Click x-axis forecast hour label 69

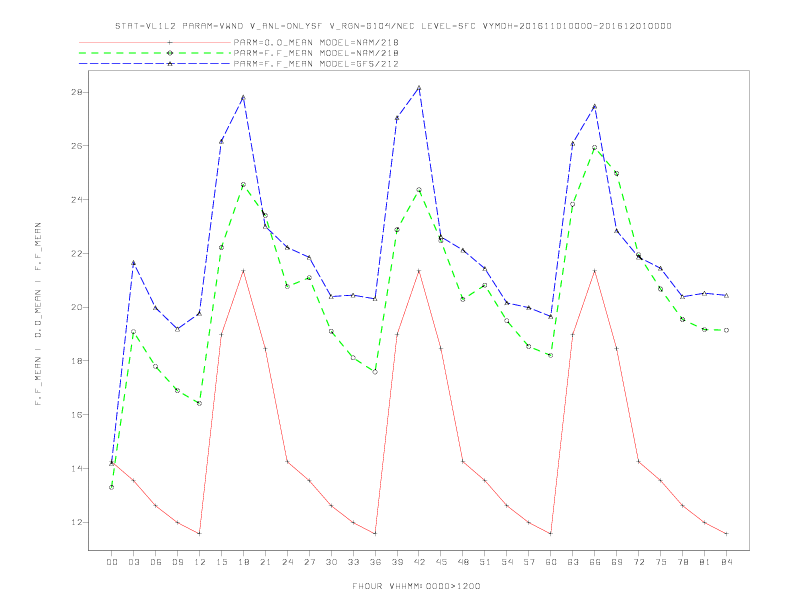(x=617, y=562)
